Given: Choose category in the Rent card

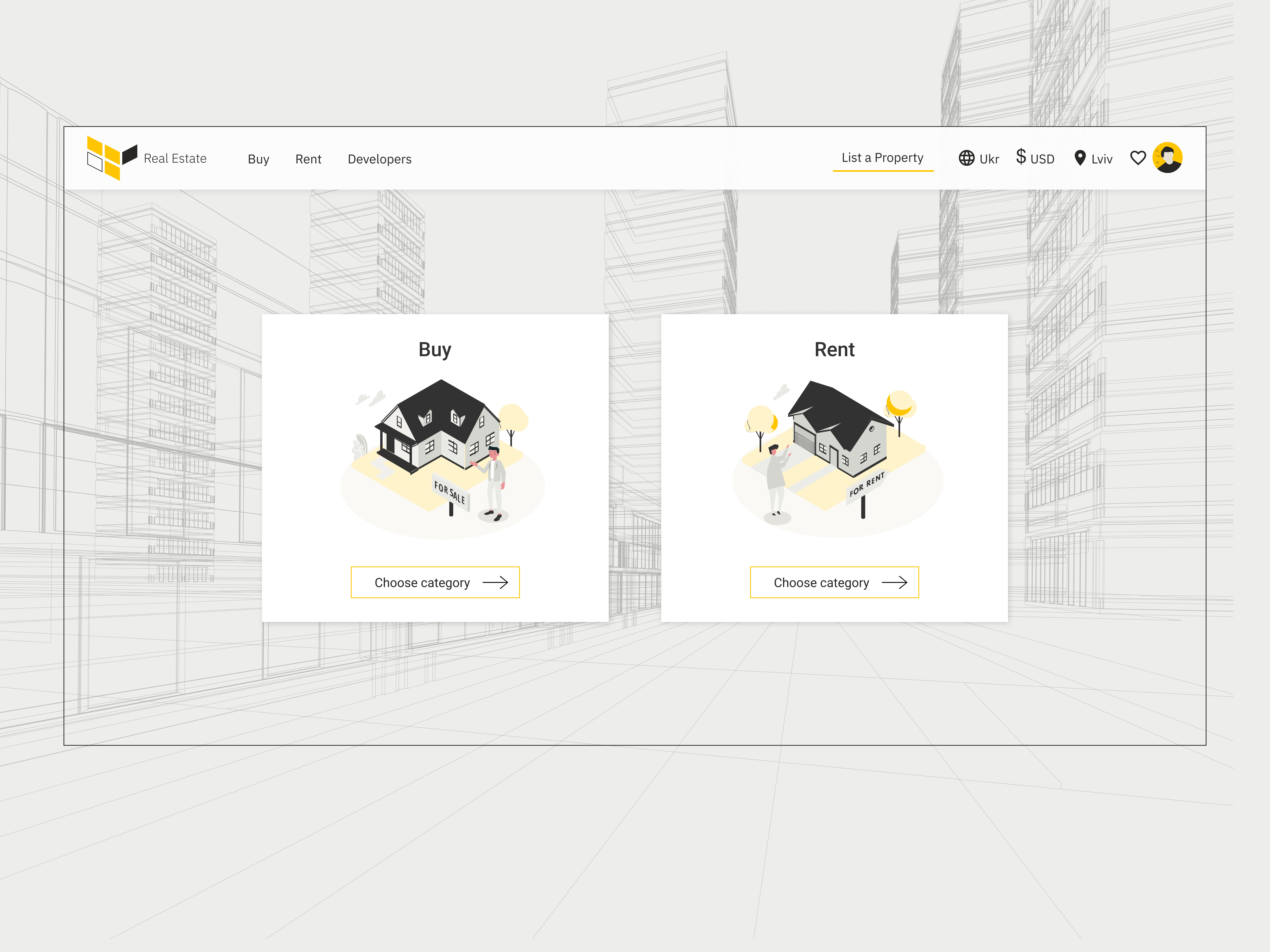Looking at the screenshot, I should 834,583.
